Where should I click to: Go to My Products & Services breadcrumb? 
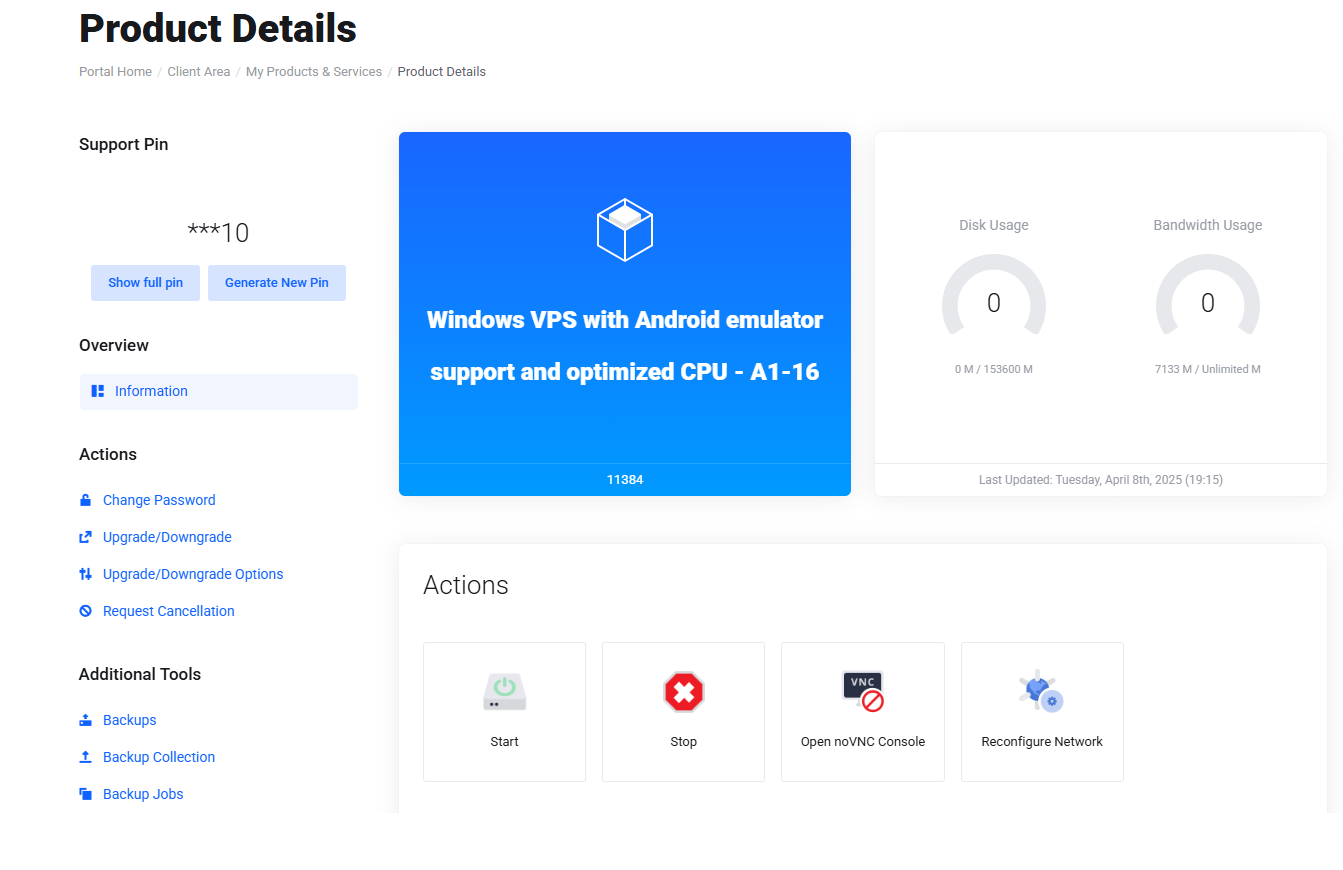[x=314, y=72]
